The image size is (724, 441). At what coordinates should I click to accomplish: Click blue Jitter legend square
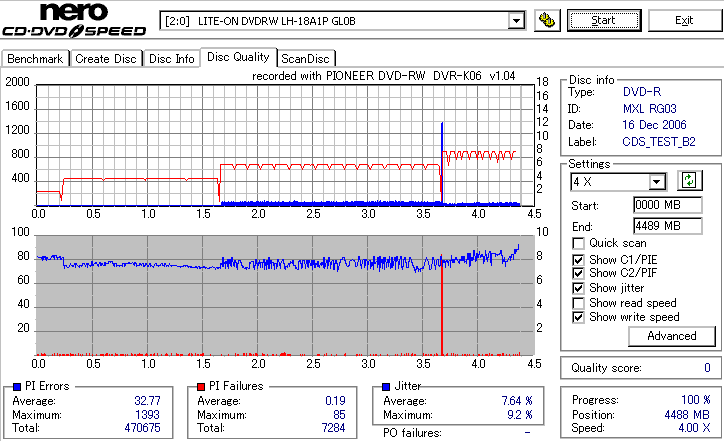[386, 387]
